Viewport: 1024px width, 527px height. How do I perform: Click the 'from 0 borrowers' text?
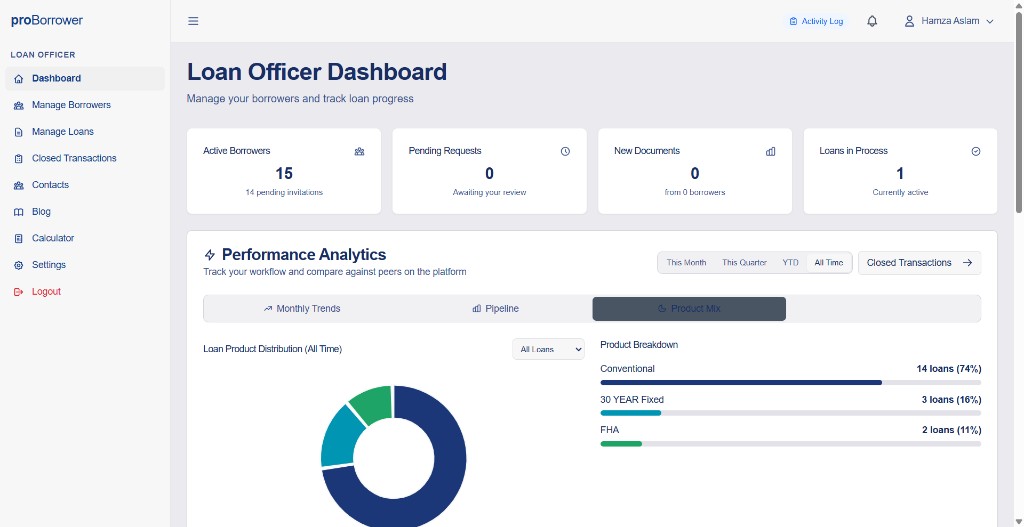coord(695,193)
